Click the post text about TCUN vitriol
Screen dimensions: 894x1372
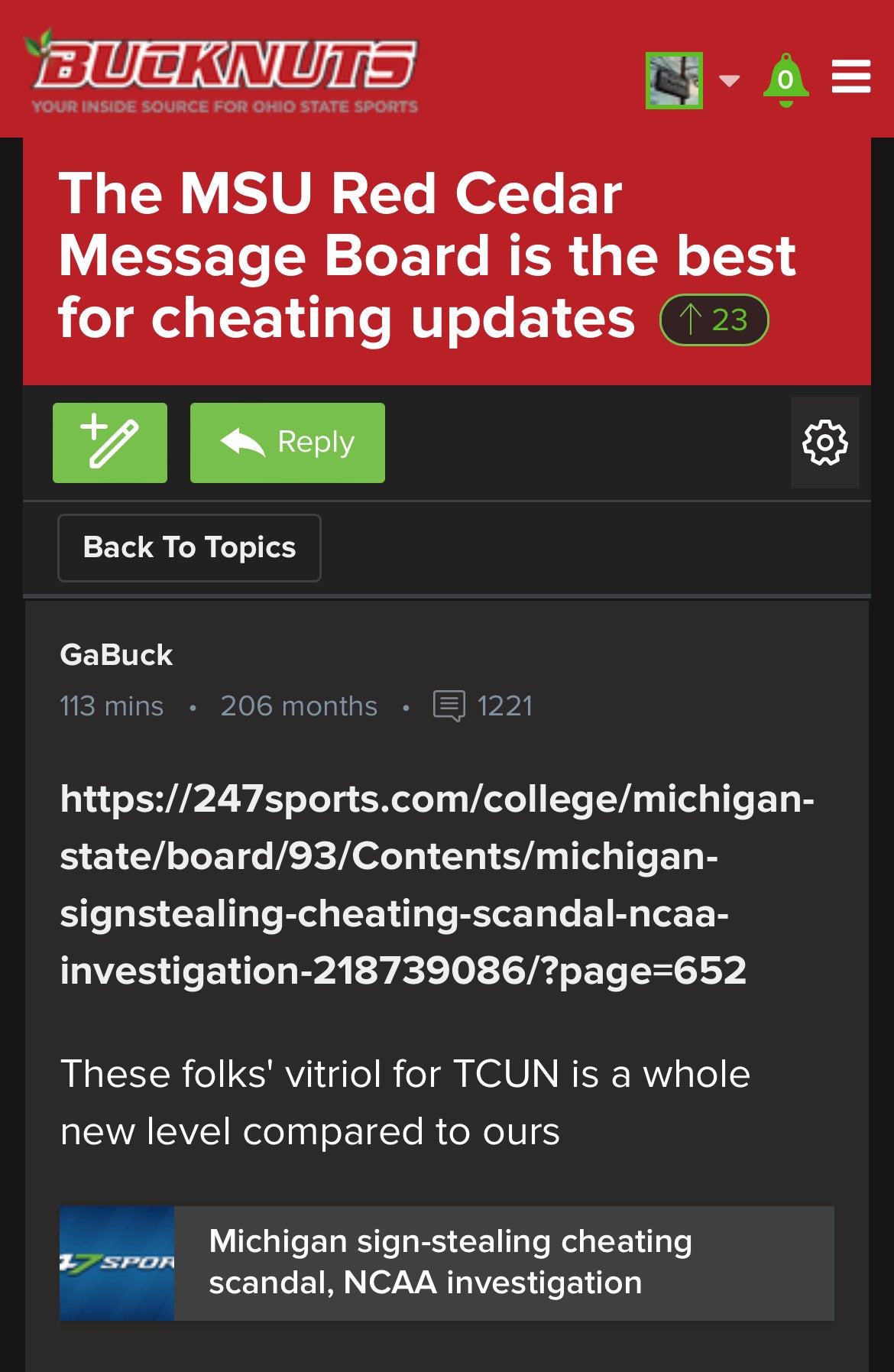tap(405, 1102)
